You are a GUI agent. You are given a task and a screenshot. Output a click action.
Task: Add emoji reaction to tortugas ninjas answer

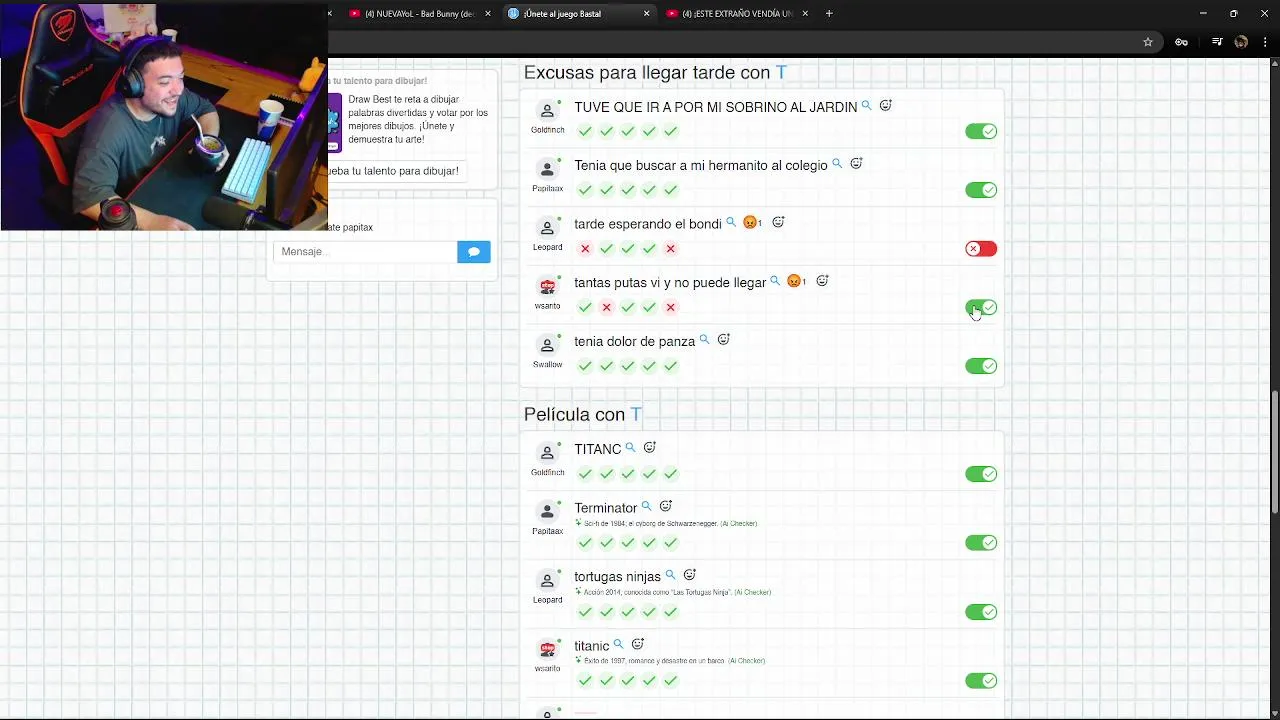coord(689,575)
